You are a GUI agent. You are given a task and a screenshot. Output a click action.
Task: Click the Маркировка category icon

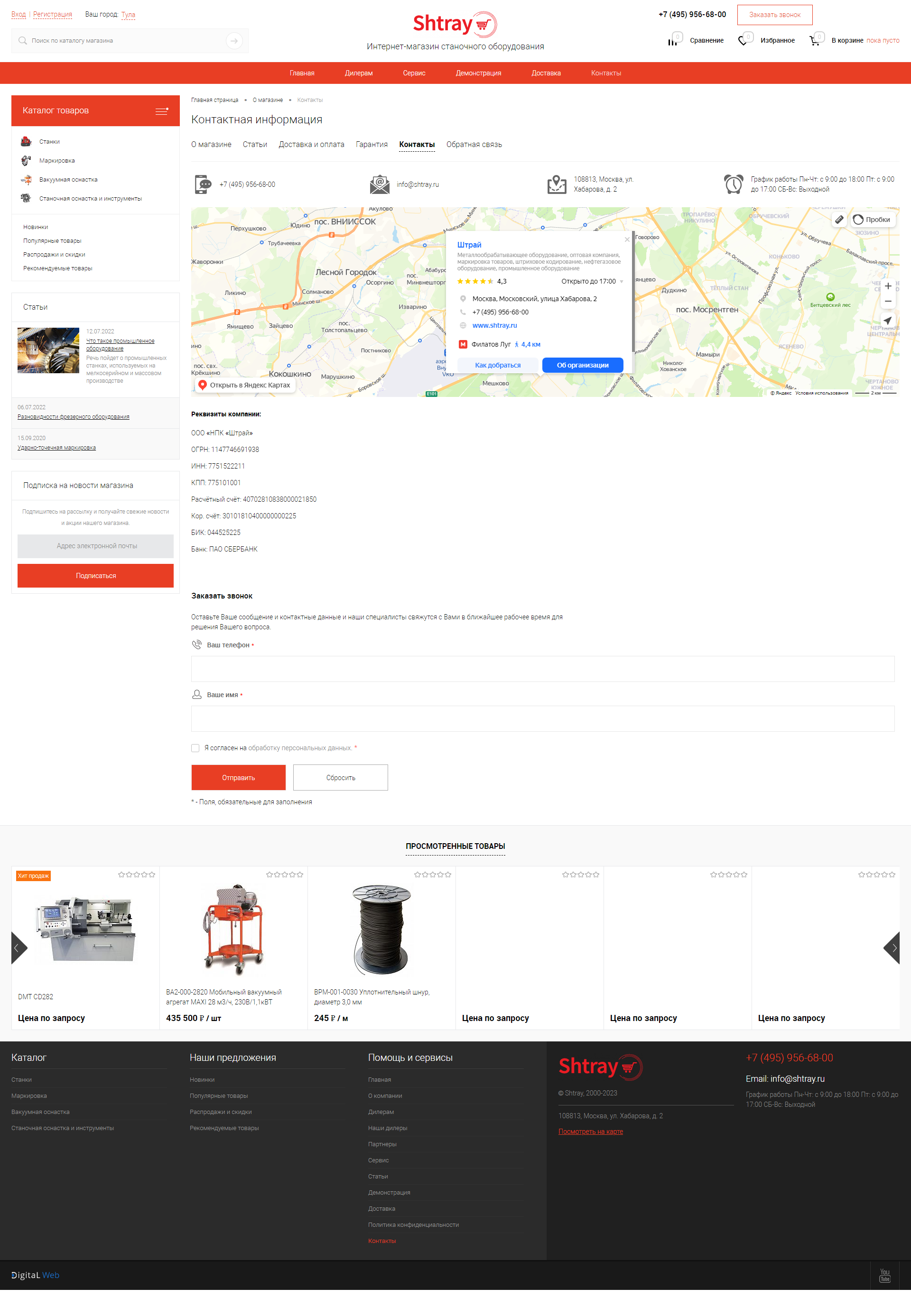[26, 160]
